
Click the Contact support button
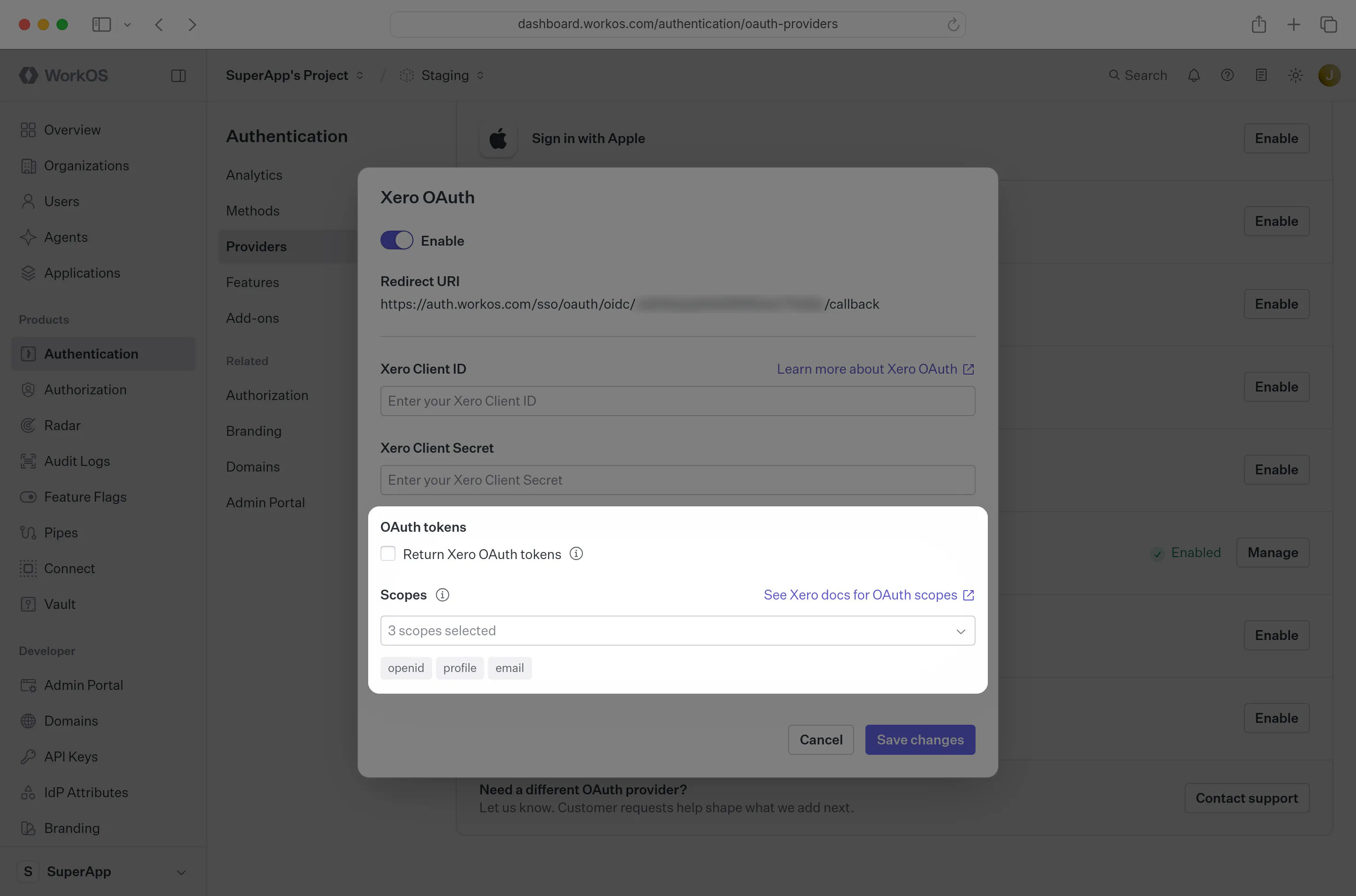click(x=1247, y=798)
